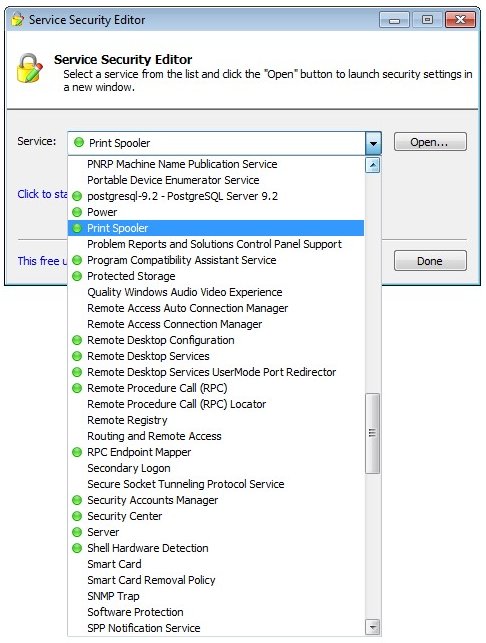The image size is (486, 643).
Task: Click the scroll down arrow of the list
Action: click(372, 627)
